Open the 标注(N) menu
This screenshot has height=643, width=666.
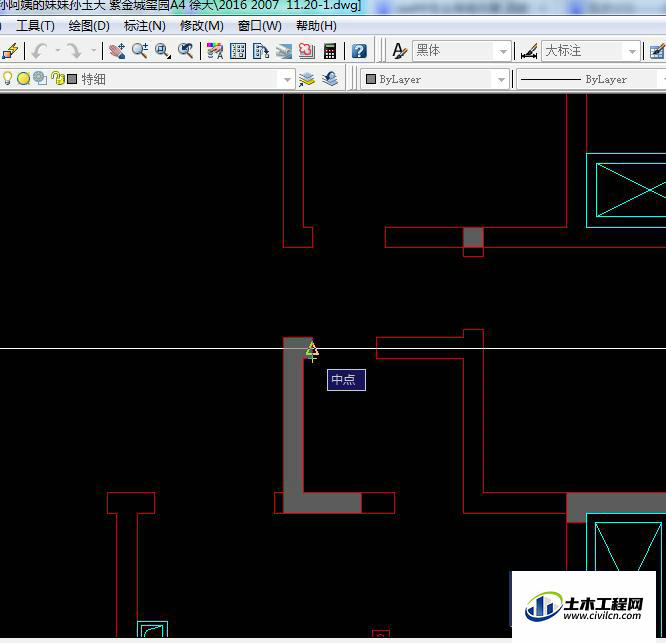[x=145, y=26]
